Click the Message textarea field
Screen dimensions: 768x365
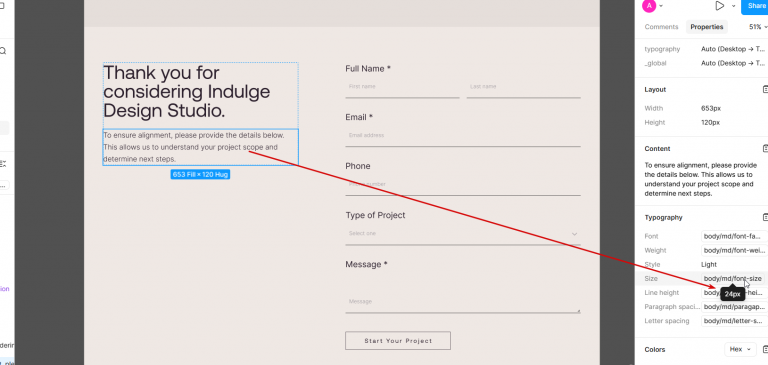pos(463,293)
